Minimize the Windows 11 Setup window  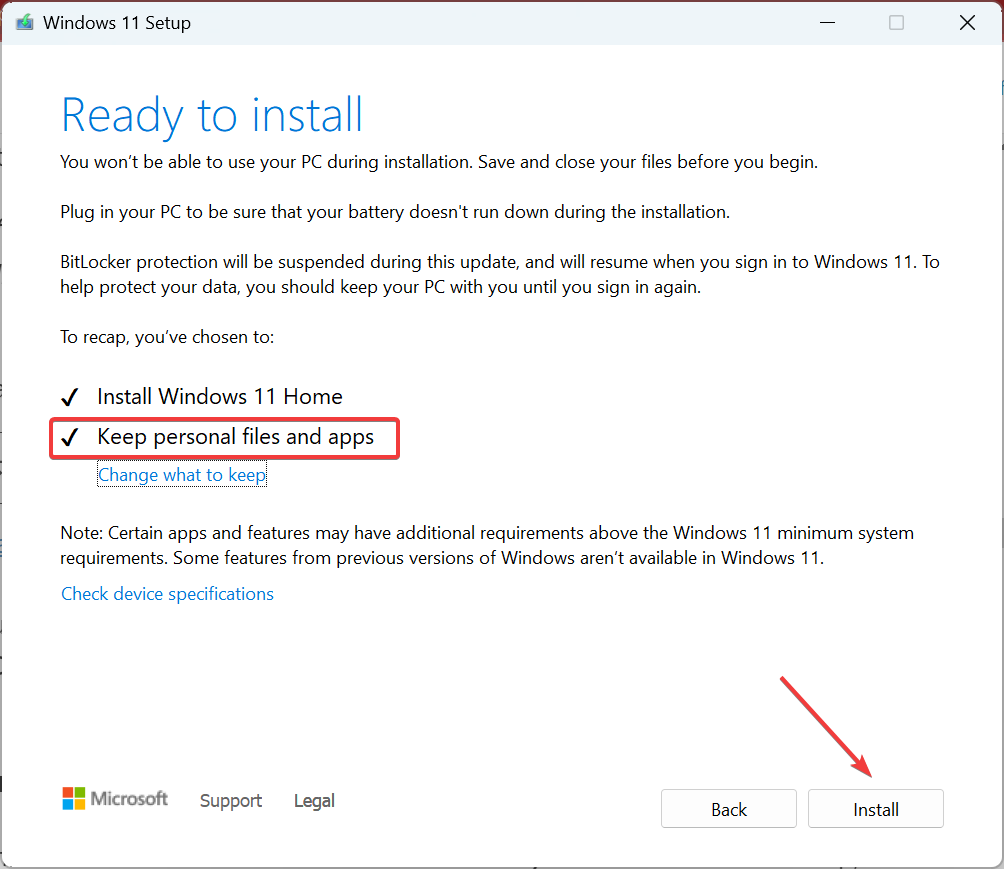827,22
